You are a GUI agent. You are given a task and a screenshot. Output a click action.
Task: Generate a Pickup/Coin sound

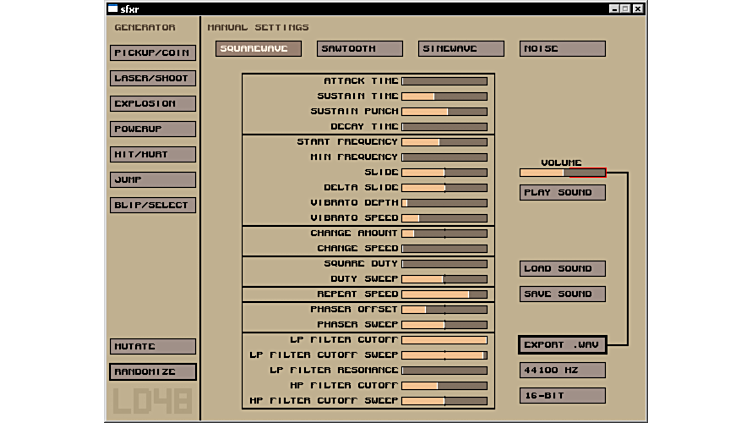tap(153, 52)
